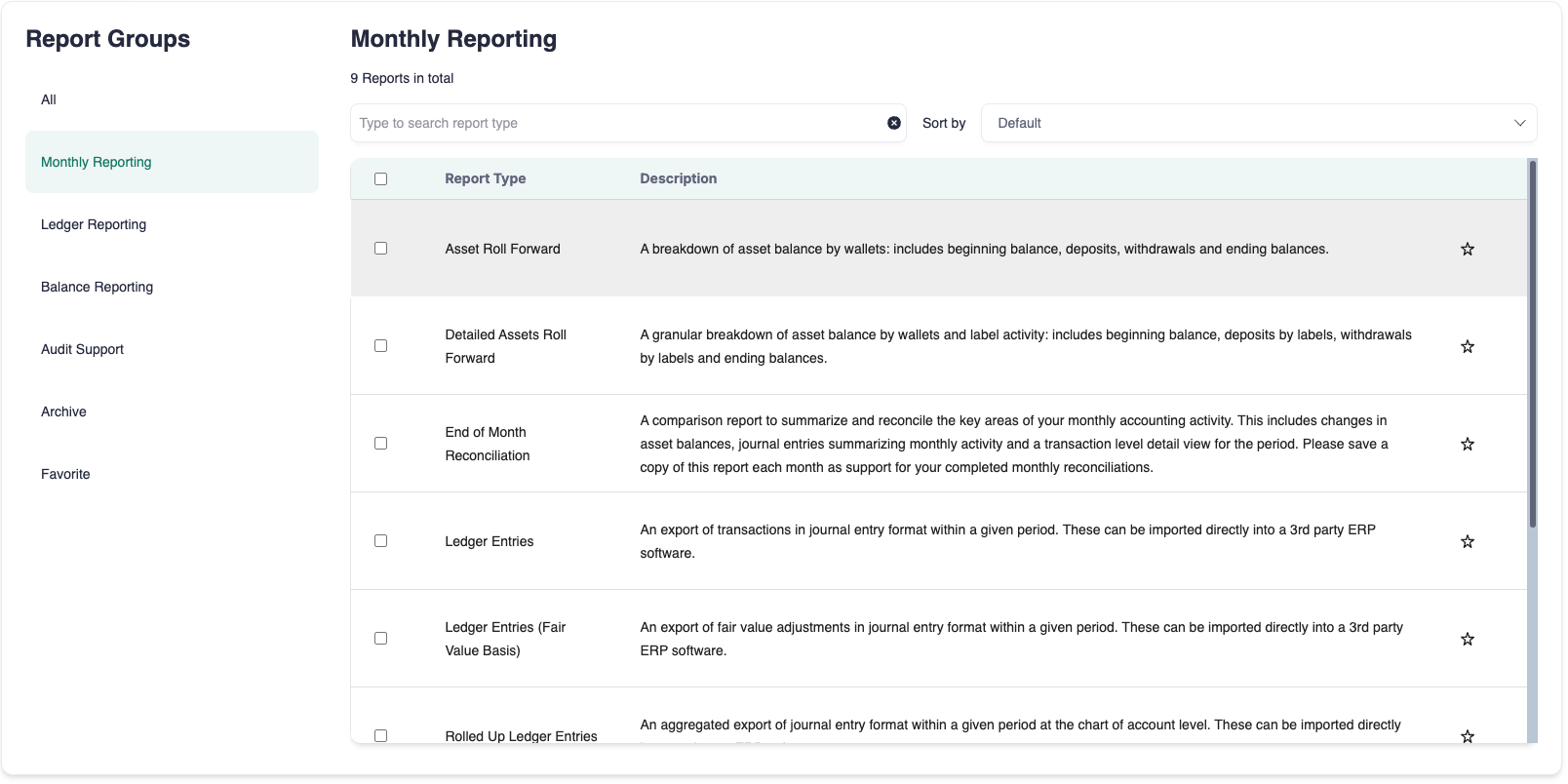Open the Ledger Reporting group
This screenshot has height=784, width=1568.
(94, 224)
